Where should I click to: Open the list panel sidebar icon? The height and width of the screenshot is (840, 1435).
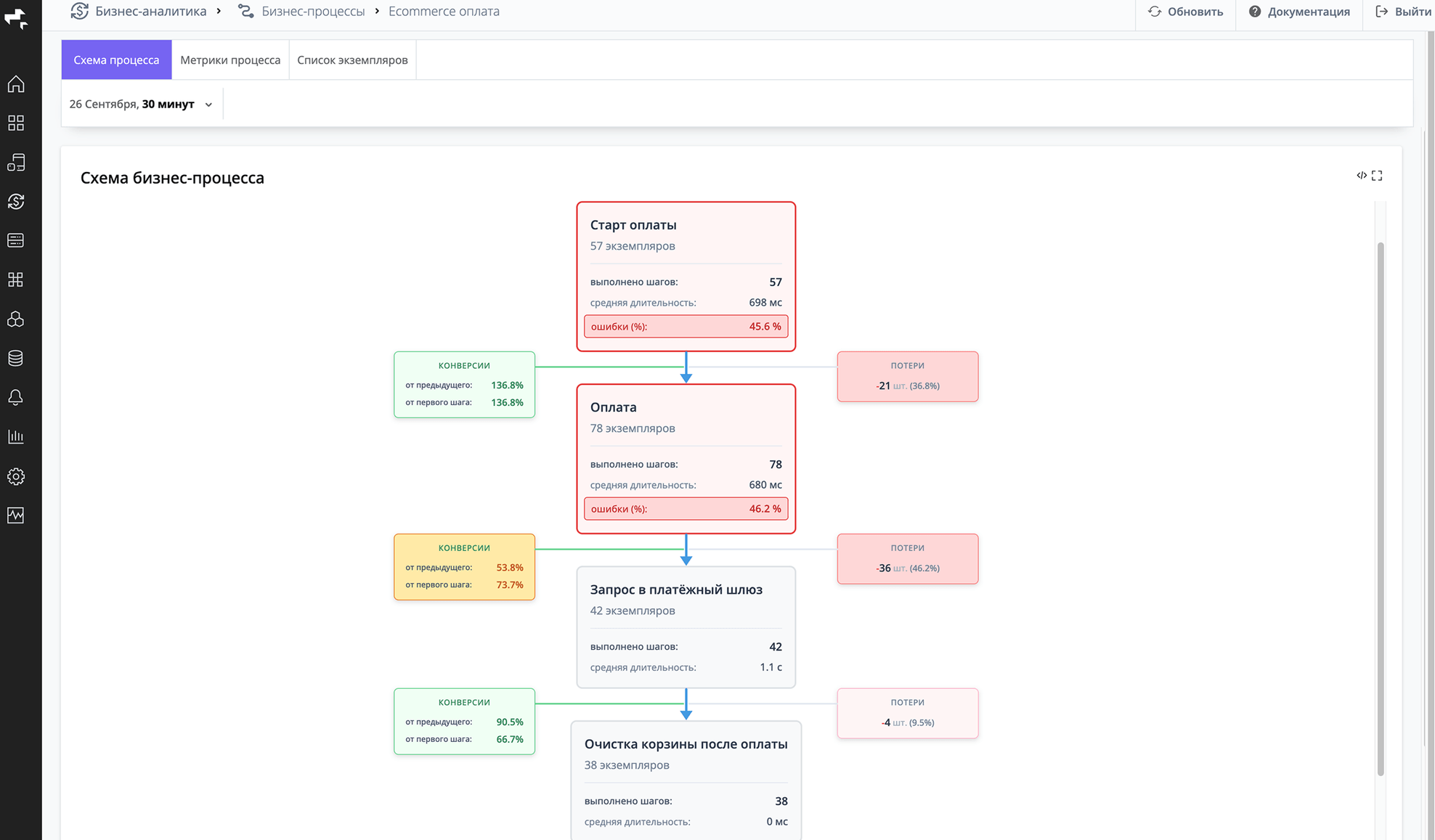click(16, 240)
